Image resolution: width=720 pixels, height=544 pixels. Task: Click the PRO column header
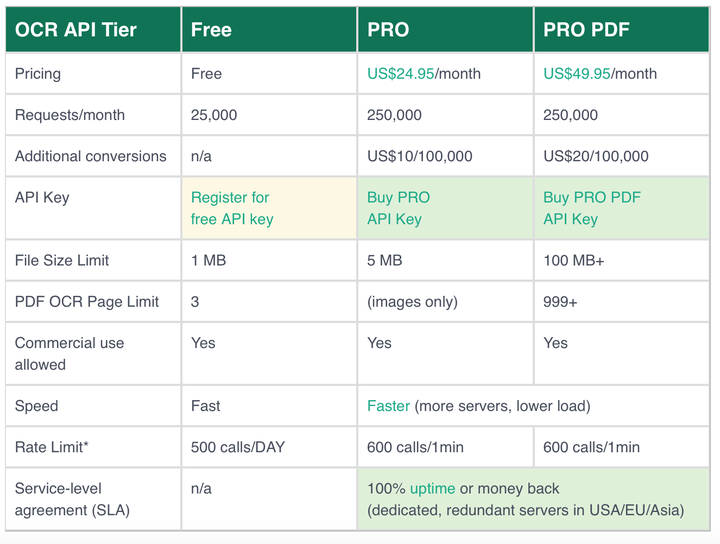(388, 29)
